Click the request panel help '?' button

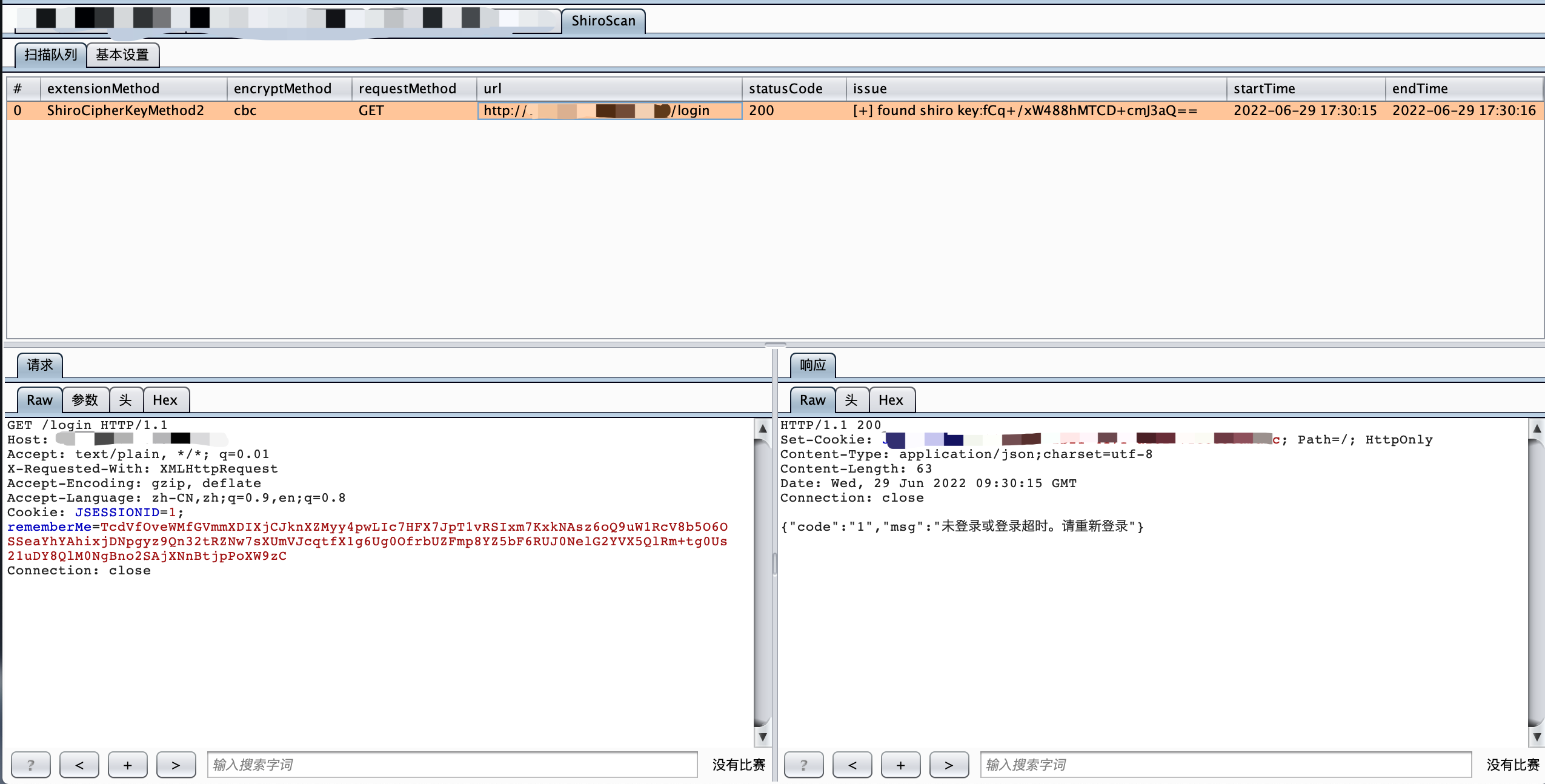click(x=30, y=765)
